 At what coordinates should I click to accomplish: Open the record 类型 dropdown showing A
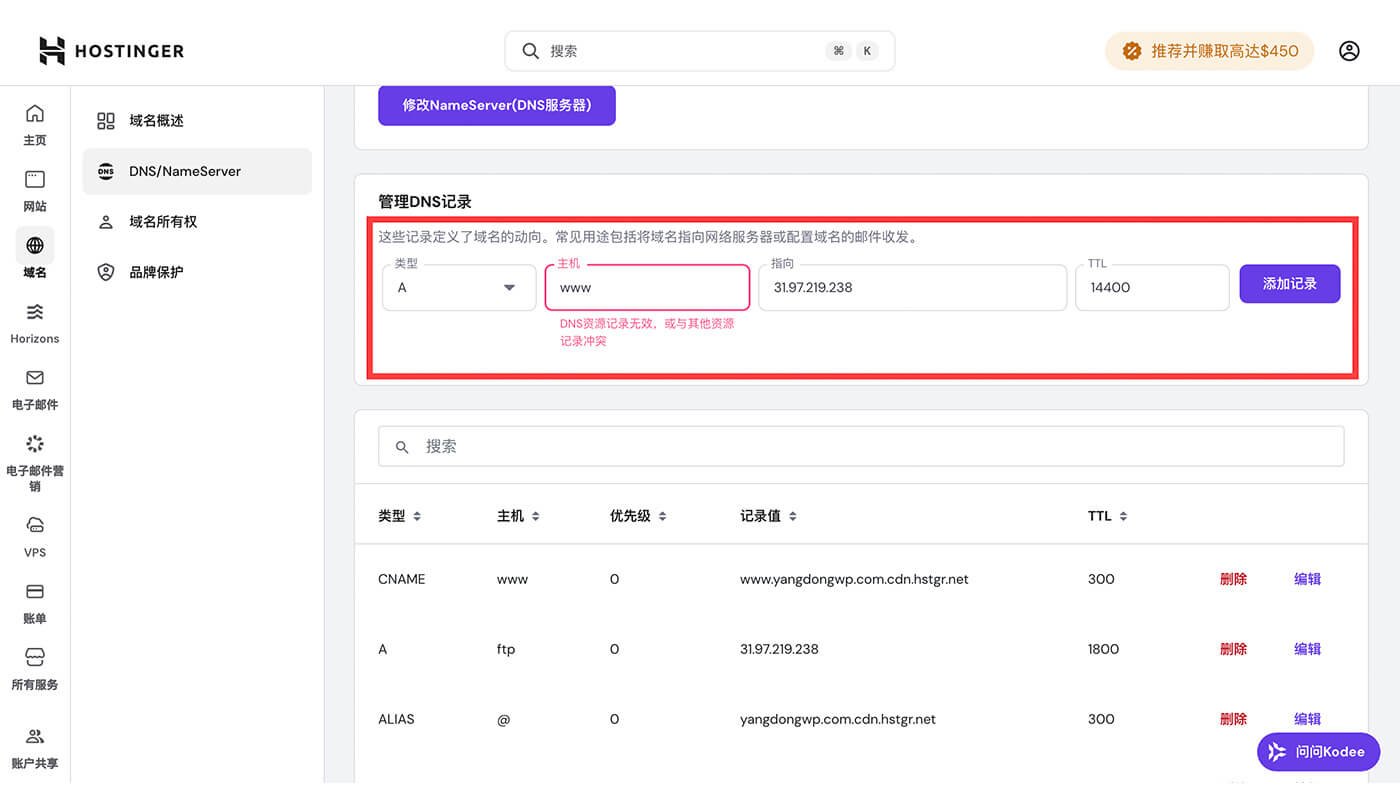(x=458, y=287)
